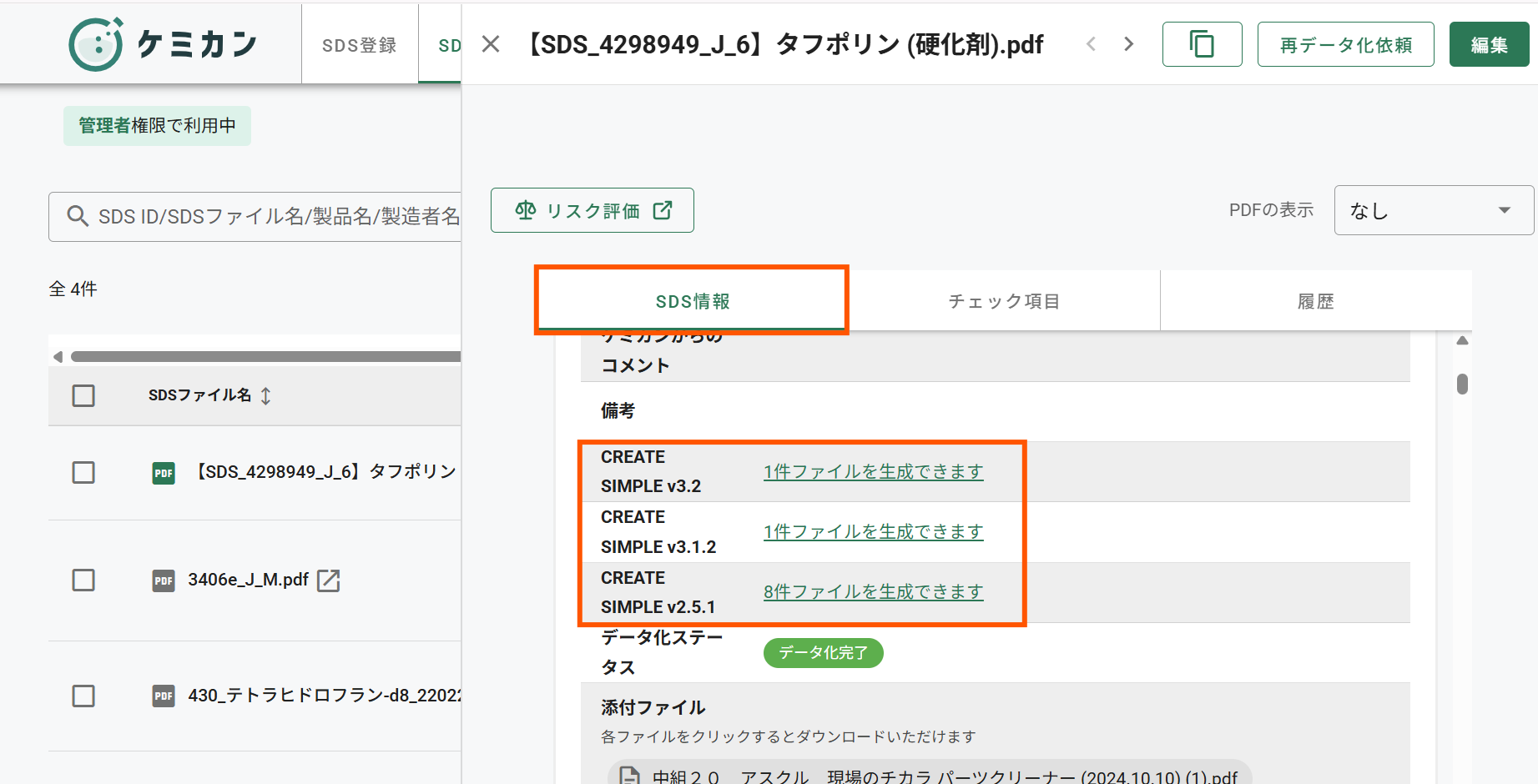Viewport: 1538px width, 784px height.
Task: Click the PDF icon of 3406e_J_M.pdf
Action: pos(164,580)
